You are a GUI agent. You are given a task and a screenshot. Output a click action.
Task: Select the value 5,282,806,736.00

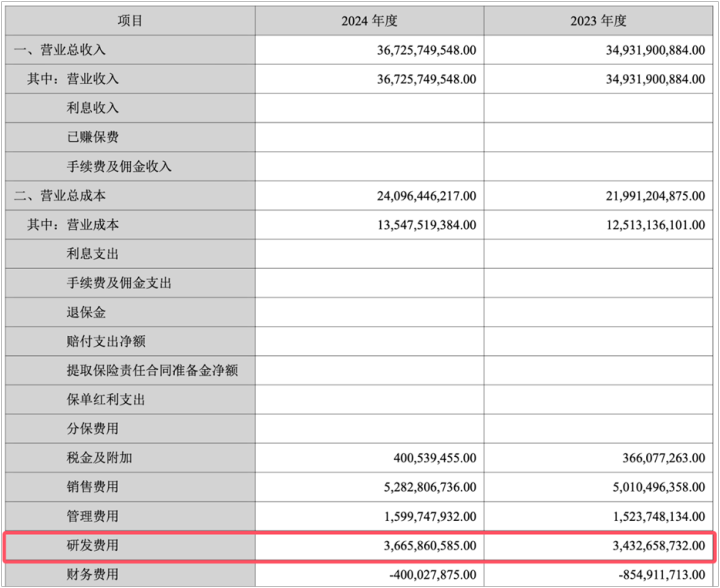[430, 487]
